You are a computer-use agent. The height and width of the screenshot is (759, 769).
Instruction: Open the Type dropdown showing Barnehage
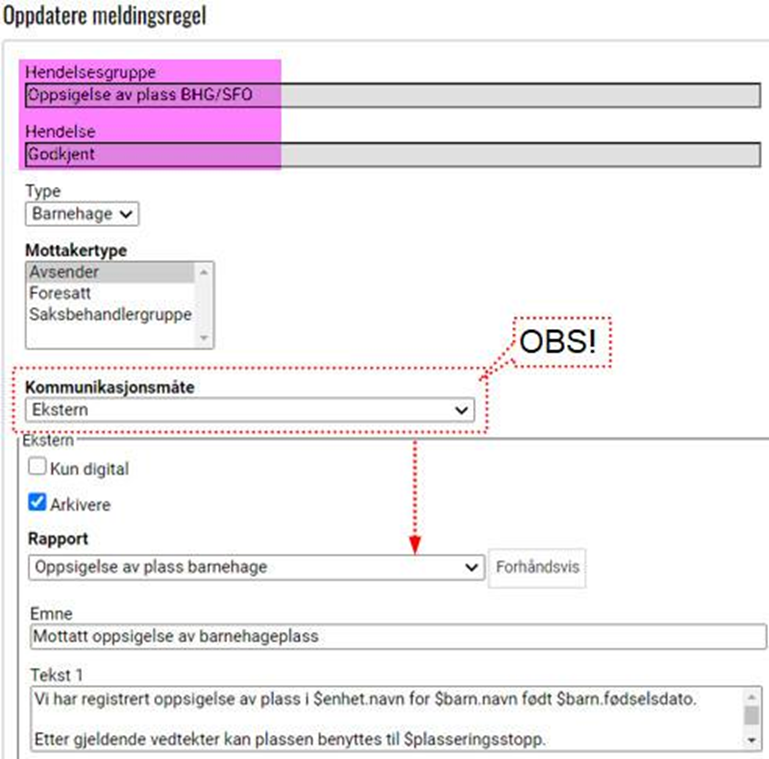(x=82, y=213)
